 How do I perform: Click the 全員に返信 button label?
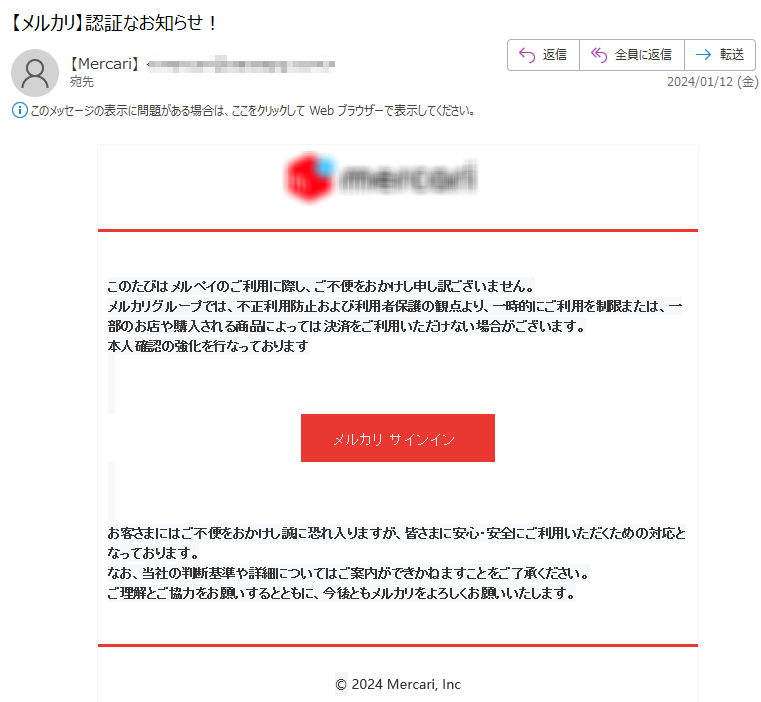click(643, 55)
